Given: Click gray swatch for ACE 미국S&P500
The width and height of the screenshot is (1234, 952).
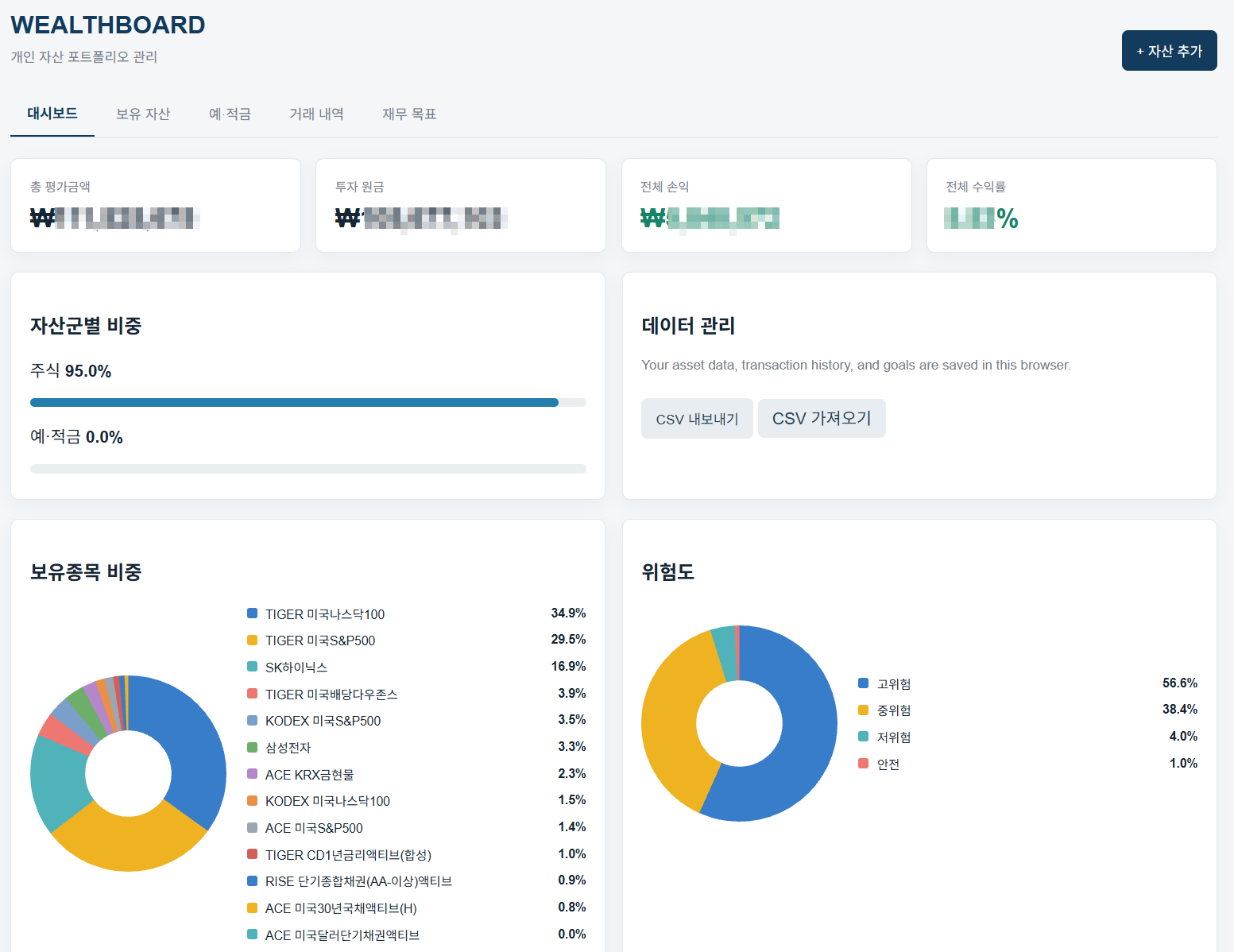Looking at the screenshot, I should (252, 827).
